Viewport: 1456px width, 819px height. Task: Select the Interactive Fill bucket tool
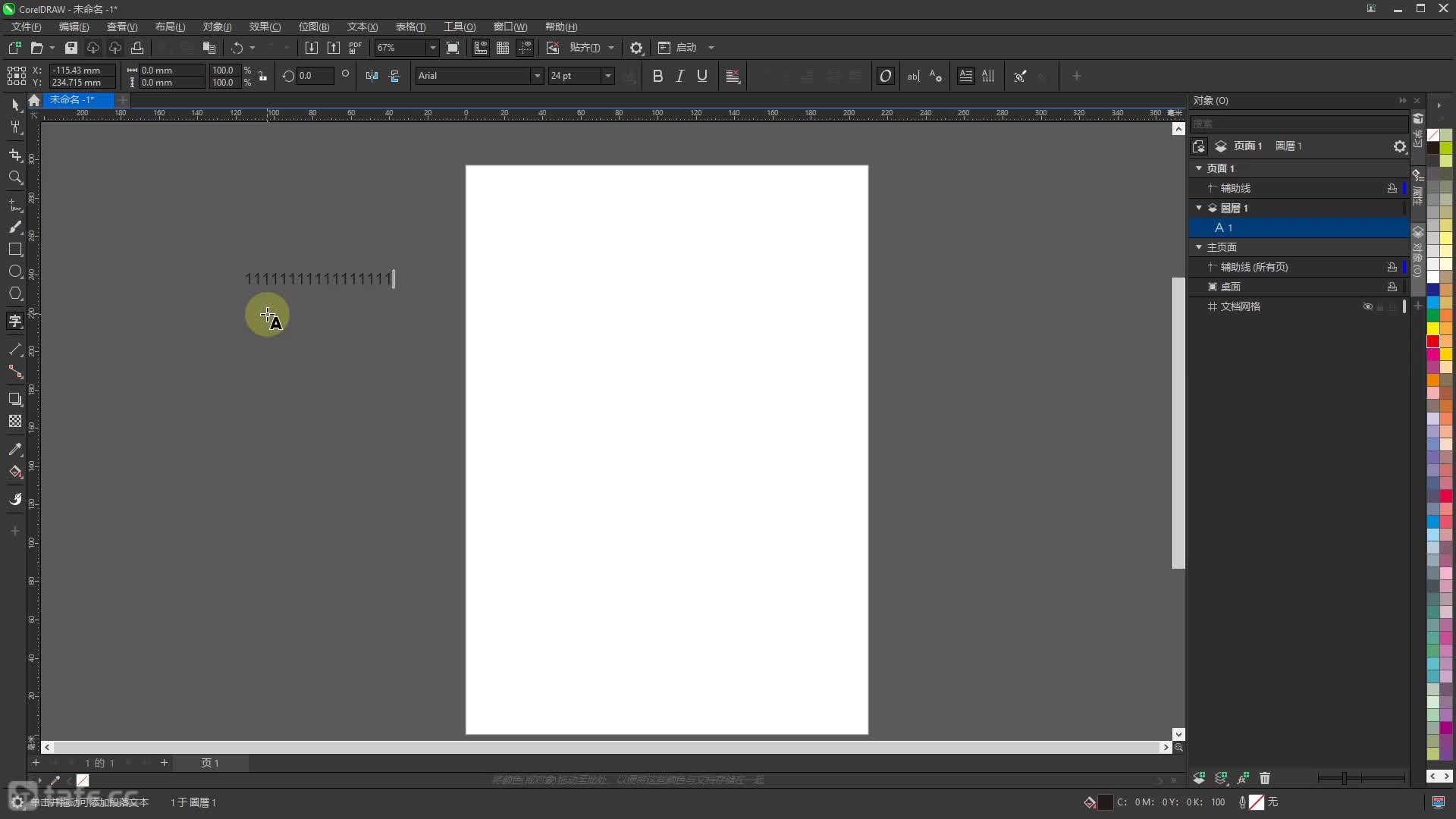coord(15,472)
